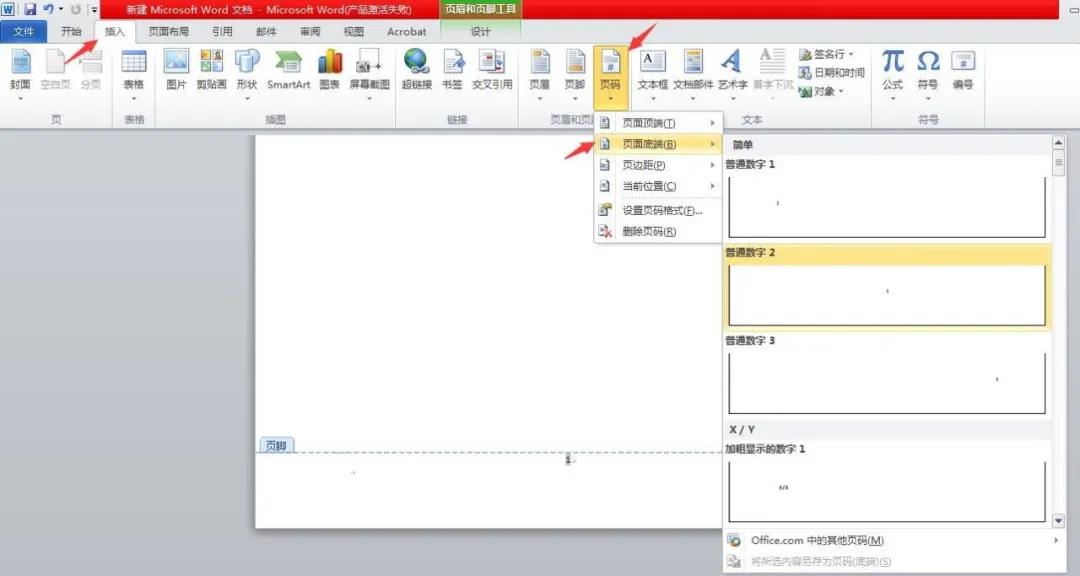Open the Acrobat tab
This screenshot has height=576, width=1080.
point(406,32)
